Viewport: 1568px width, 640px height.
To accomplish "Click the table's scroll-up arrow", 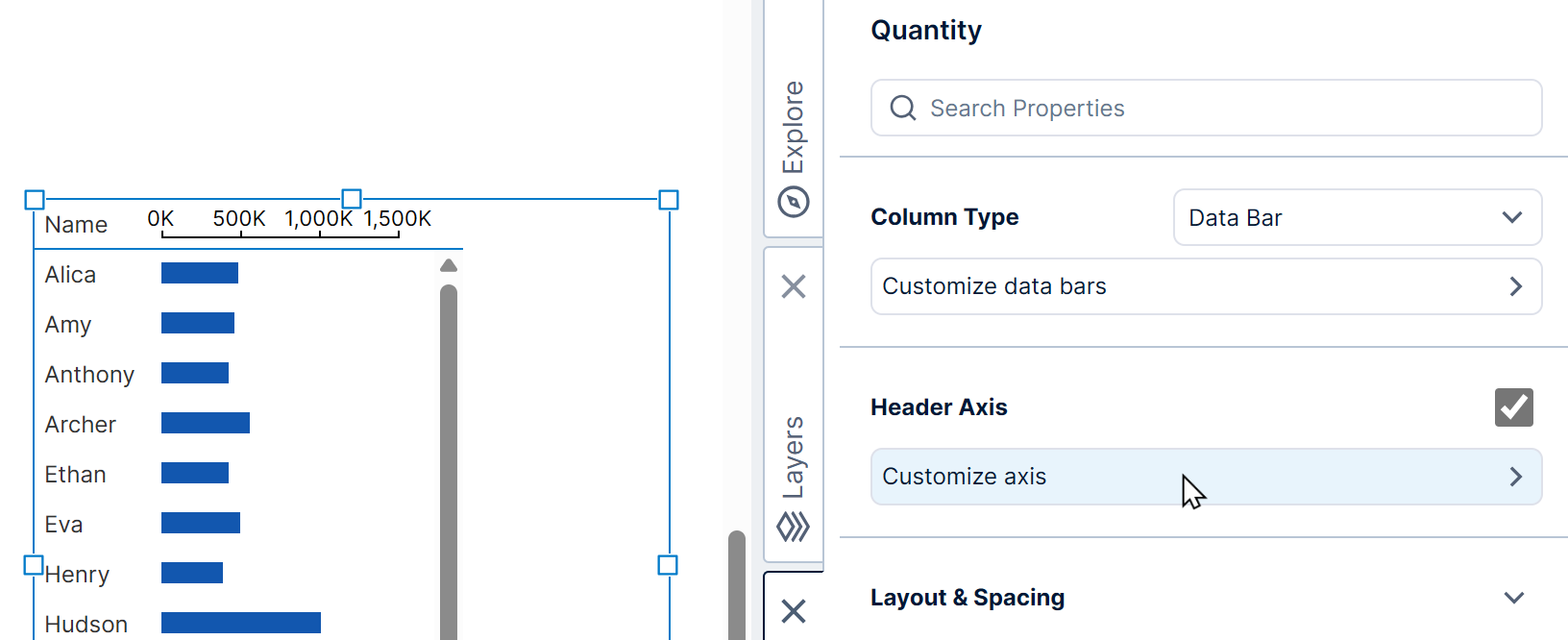I will pyautogui.click(x=449, y=265).
